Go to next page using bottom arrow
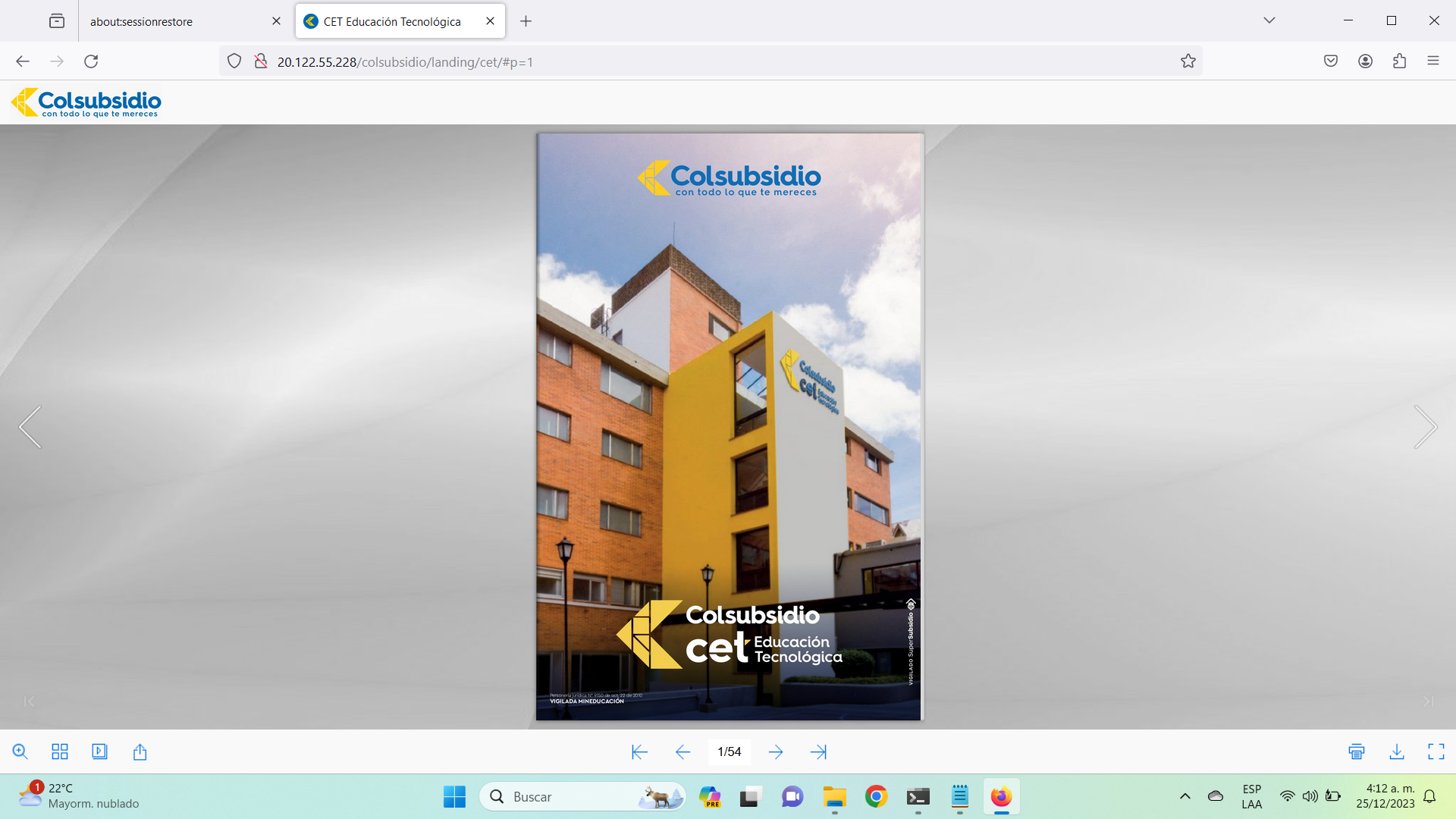 (775, 752)
